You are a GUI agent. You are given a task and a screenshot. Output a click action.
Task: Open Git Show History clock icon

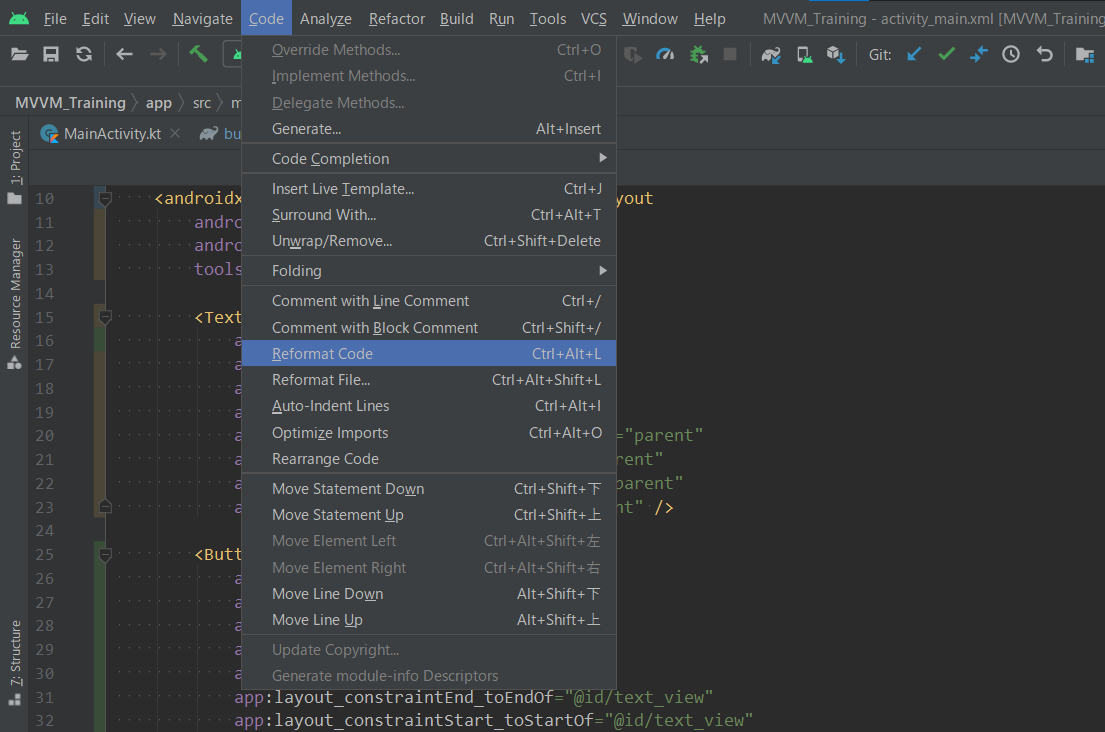coord(1011,55)
